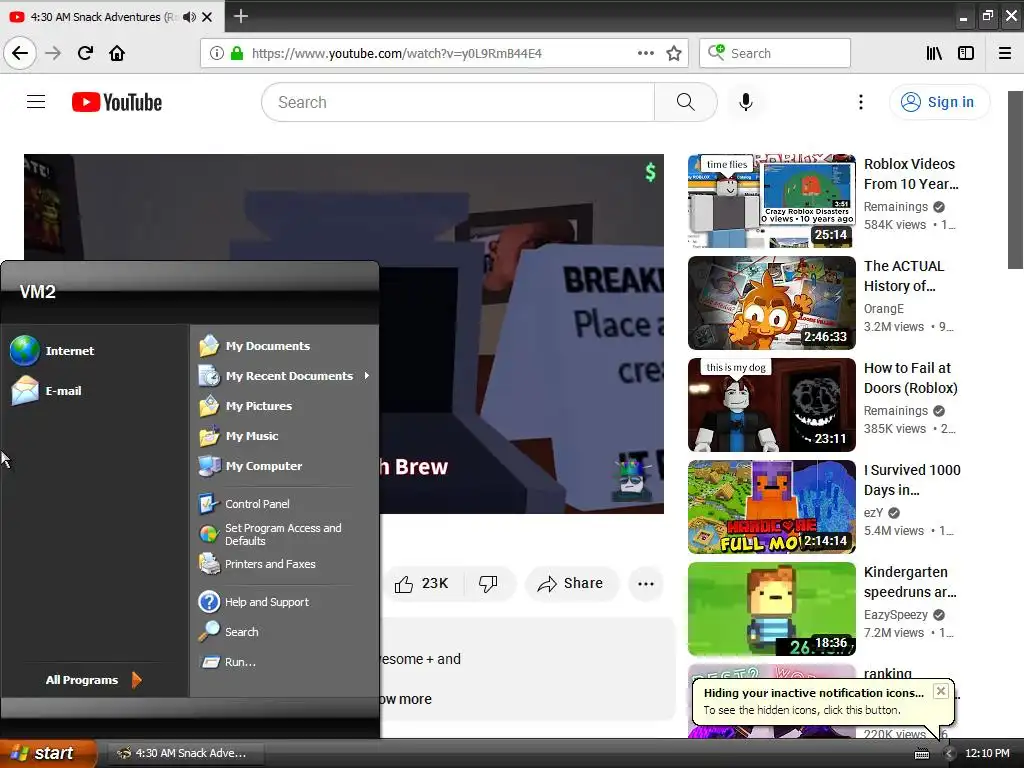Screen dimensions: 1024x768
Task: Sign in to YouTube
Action: click(x=939, y=102)
